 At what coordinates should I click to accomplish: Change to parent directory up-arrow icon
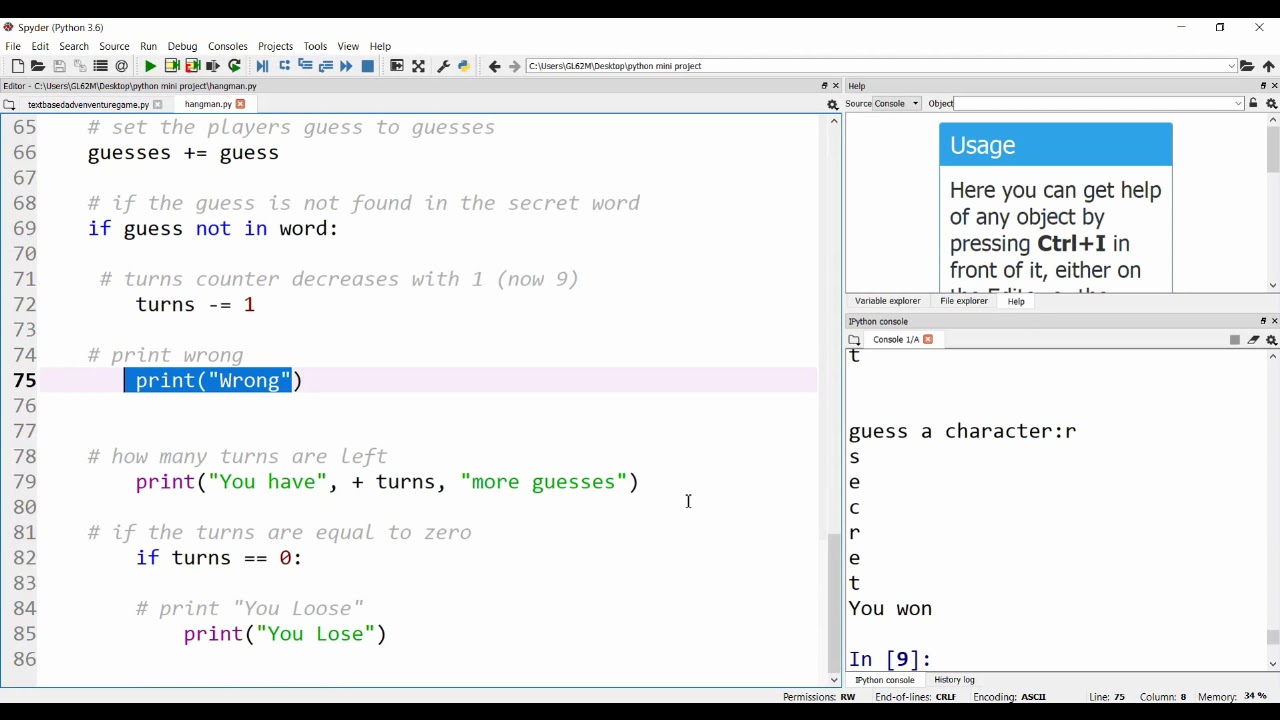coord(1269,66)
